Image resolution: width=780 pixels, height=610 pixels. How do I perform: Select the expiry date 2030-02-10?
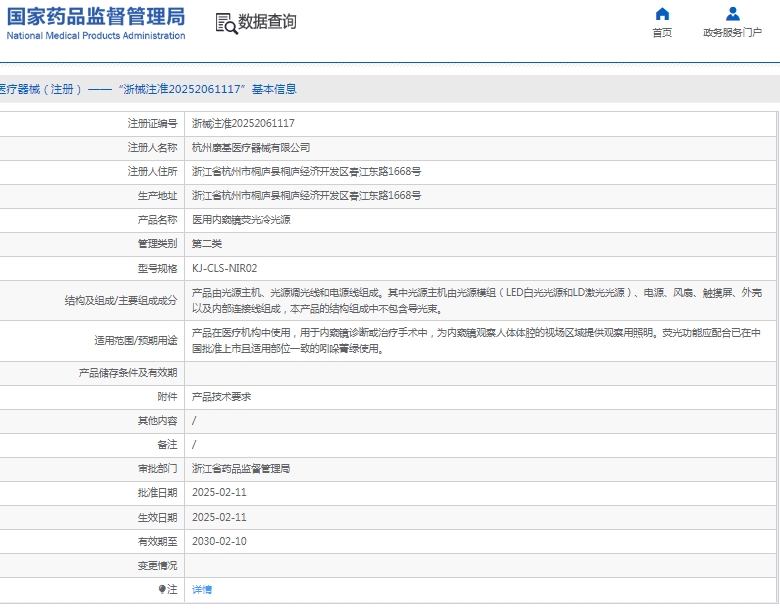219,541
